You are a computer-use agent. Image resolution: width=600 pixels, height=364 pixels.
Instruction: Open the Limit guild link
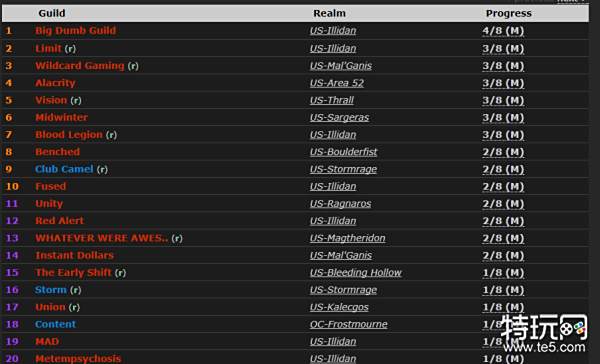pyautogui.click(x=48, y=48)
